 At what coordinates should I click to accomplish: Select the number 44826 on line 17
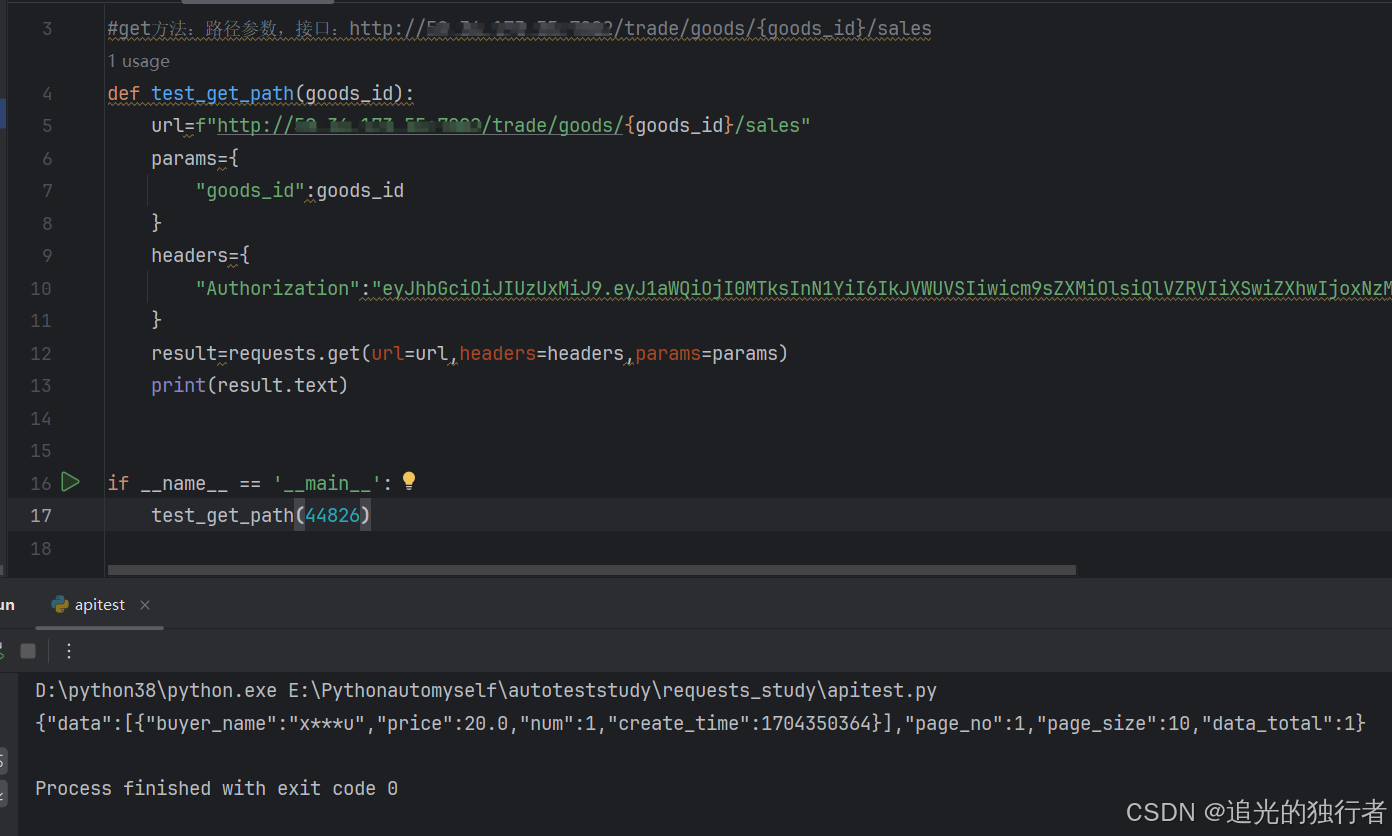click(333, 515)
